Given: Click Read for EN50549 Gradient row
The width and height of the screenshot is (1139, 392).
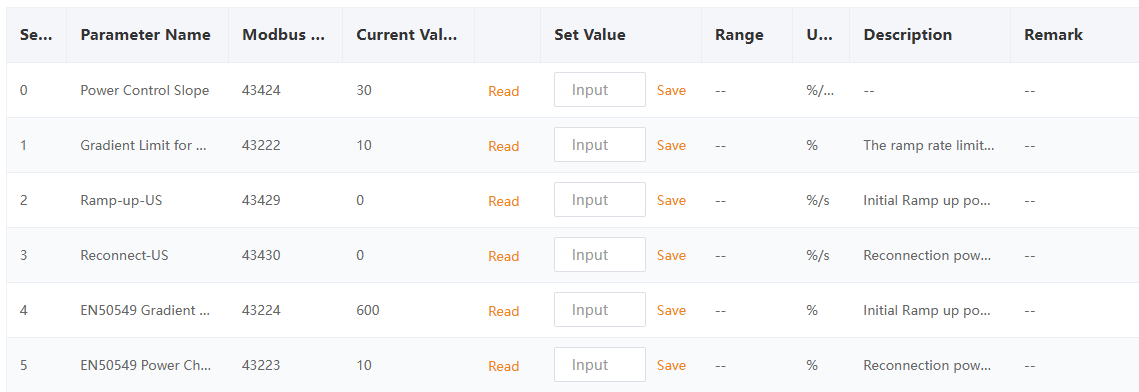Looking at the screenshot, I should coord(503,311).
